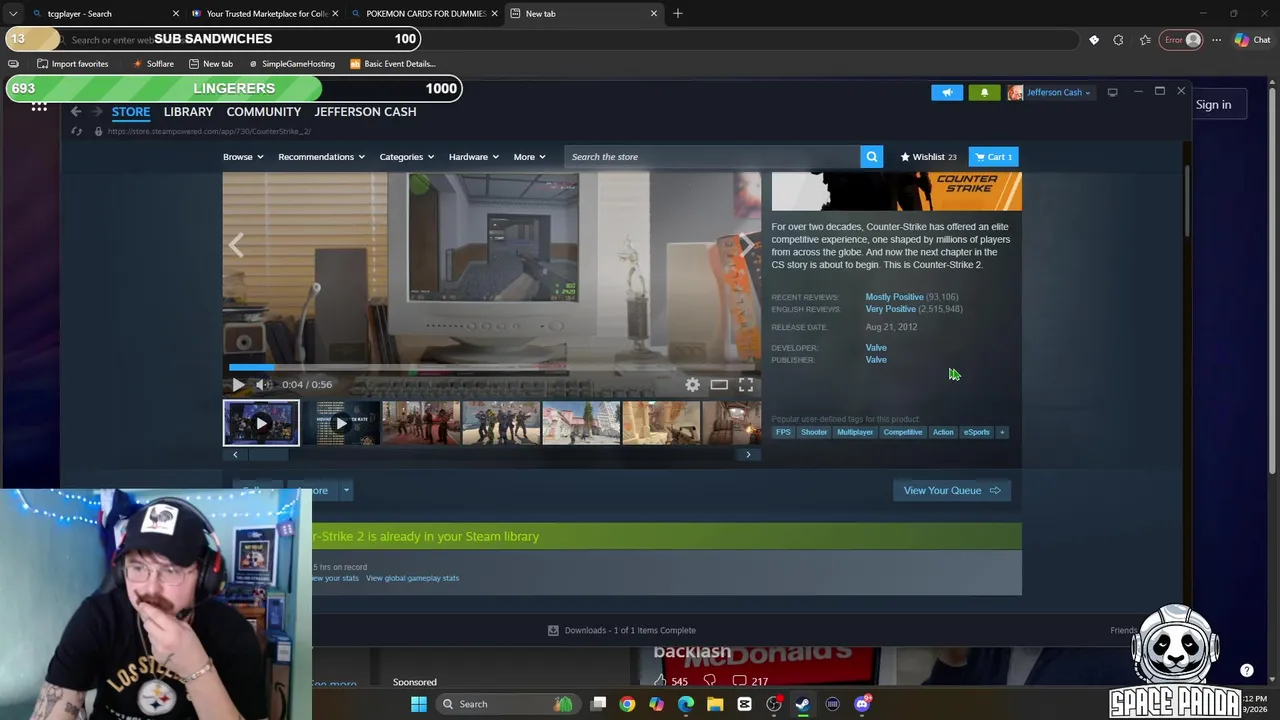Open Edge Copilot Chat button
Viewport: 1280px width, 720px height.
1252,40
